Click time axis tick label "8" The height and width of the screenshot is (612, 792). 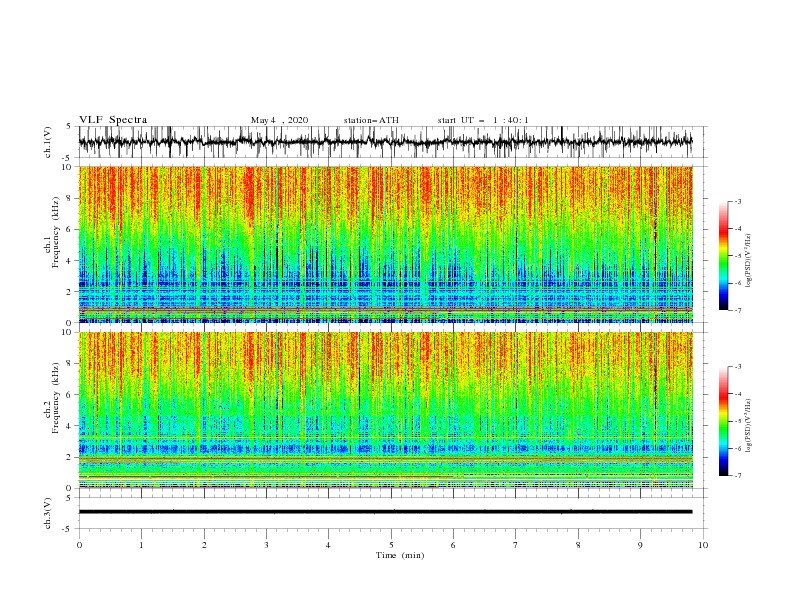(578, 545)
